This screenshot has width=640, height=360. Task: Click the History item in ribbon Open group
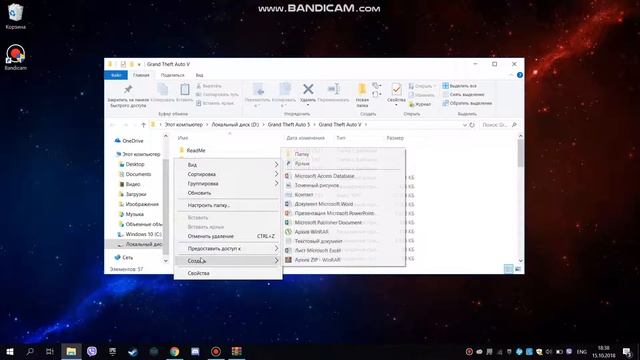tap(420, 104)
